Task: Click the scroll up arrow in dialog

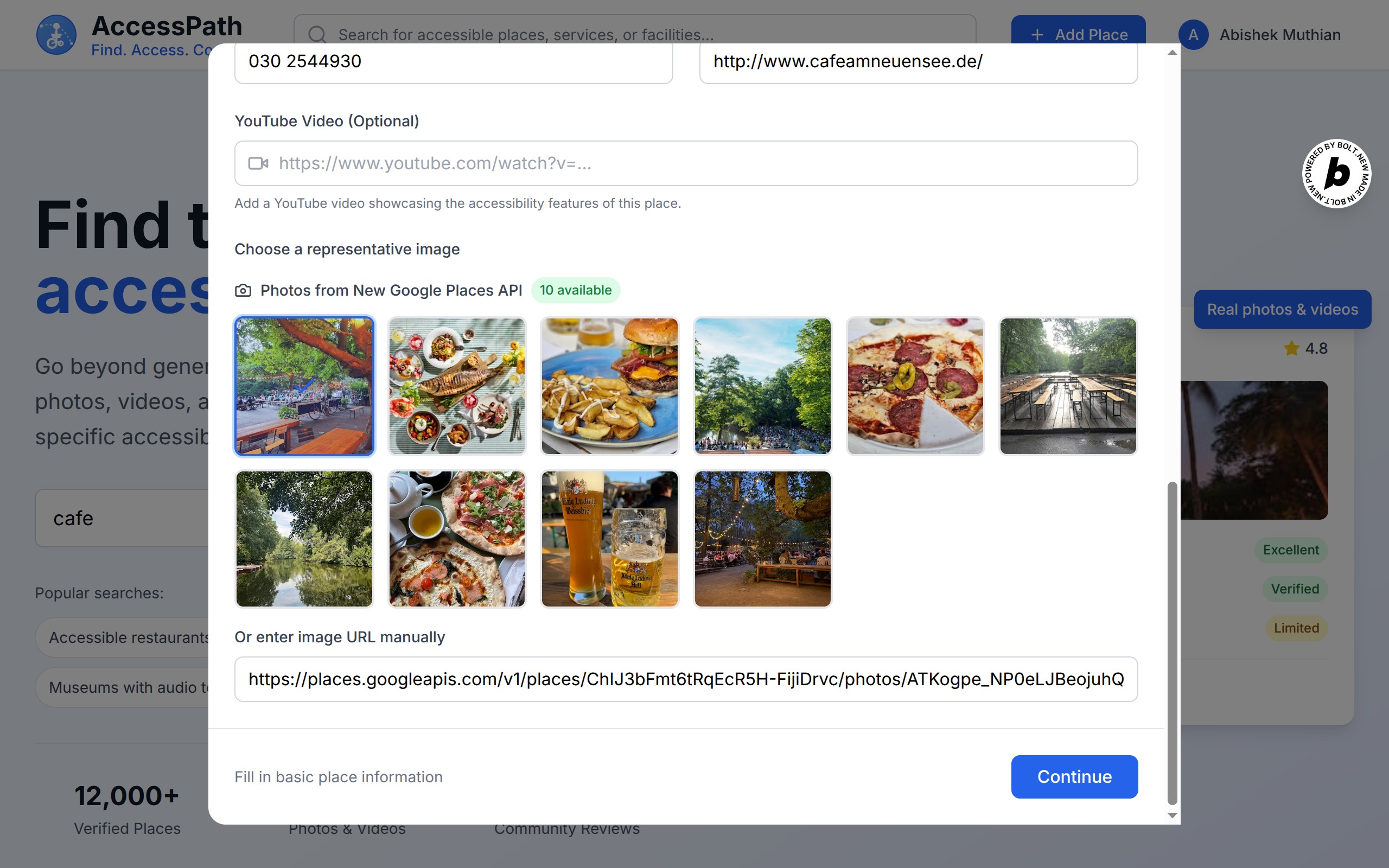Action: pos(1172,53)
